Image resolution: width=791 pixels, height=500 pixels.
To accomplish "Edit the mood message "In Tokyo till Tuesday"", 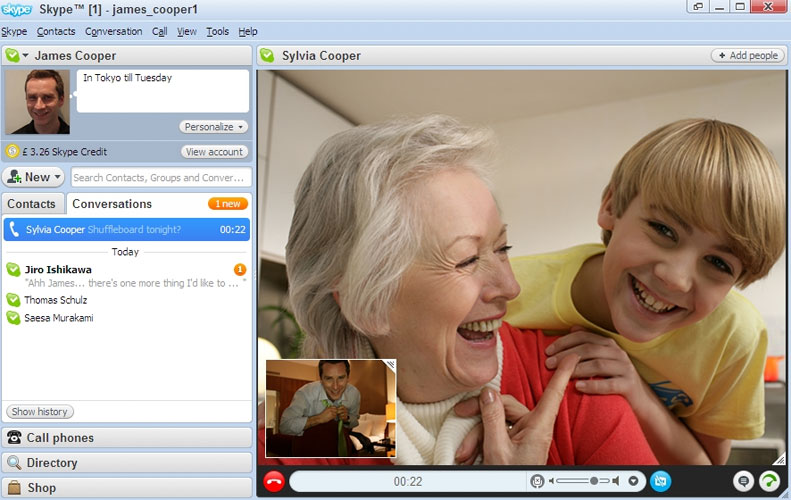I will point(162,91).
